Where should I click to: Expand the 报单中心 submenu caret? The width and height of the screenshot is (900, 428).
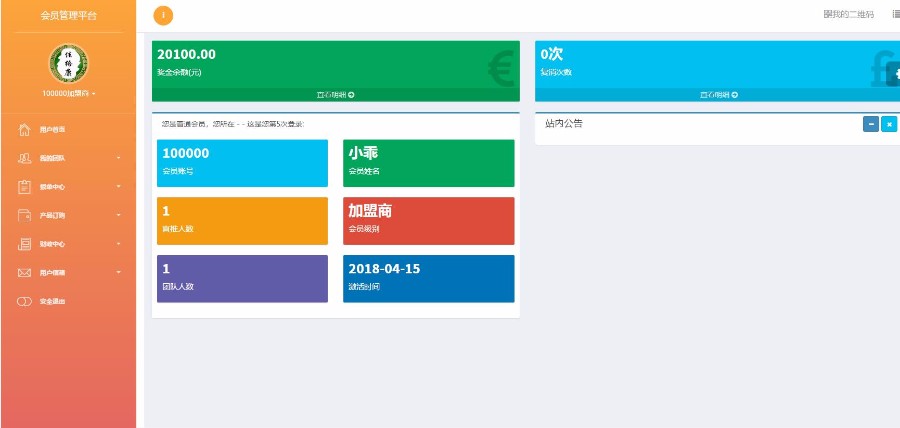point(119,186)
